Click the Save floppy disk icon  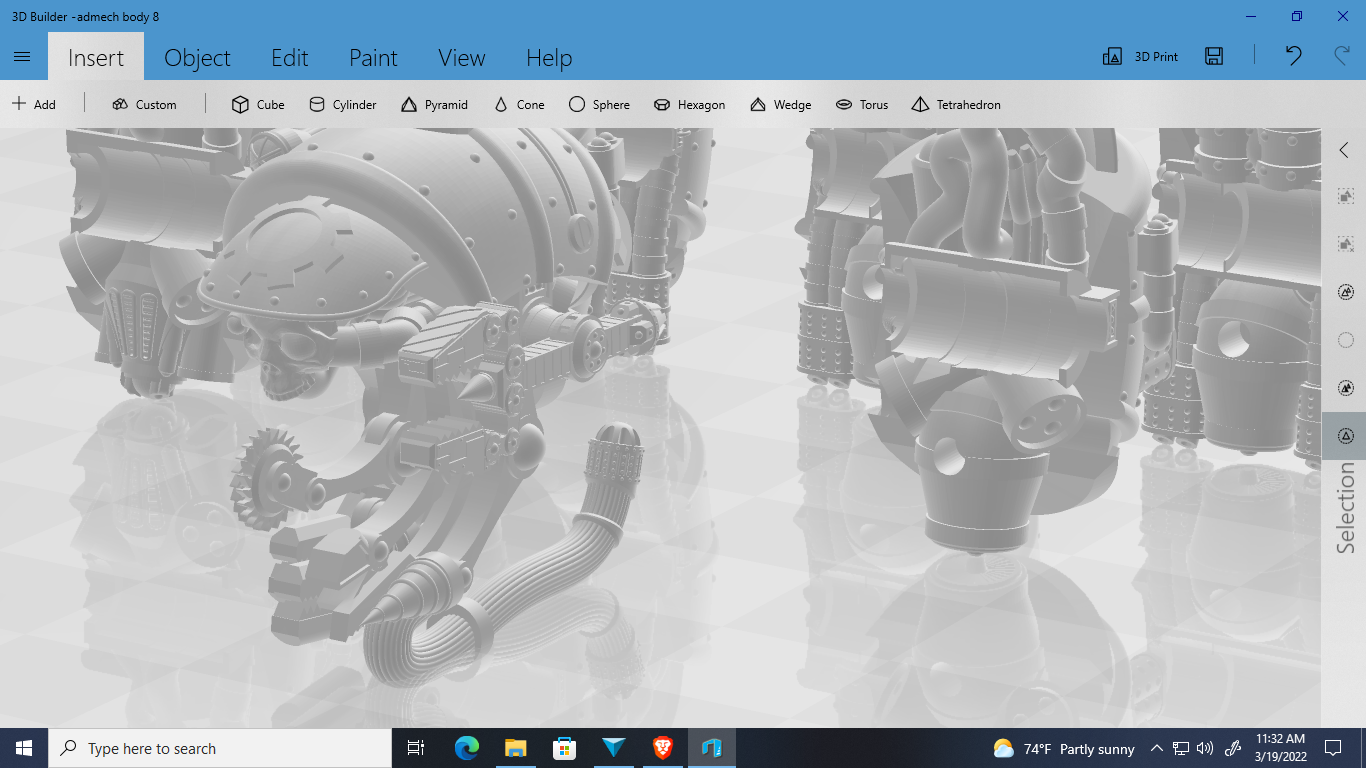pyautogui.click(x=1214, y=57)
